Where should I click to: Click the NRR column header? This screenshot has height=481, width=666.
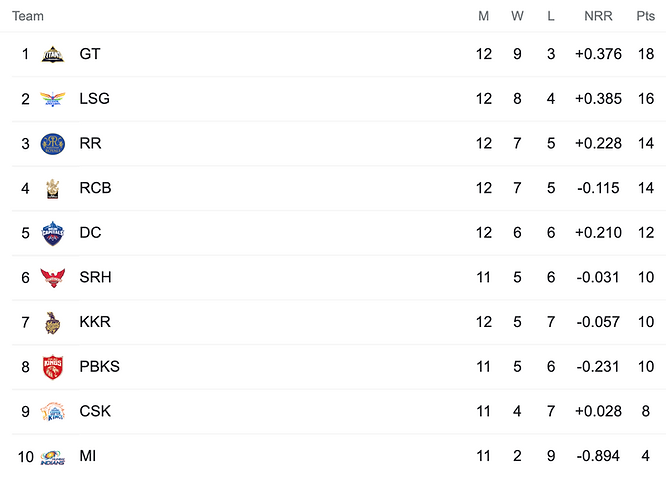point(598,16)
